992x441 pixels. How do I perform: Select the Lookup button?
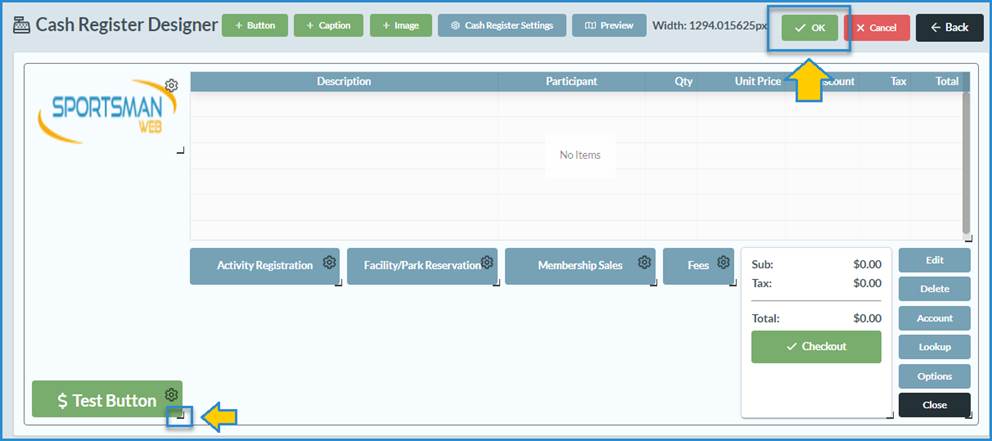click(x=934, y=347)
